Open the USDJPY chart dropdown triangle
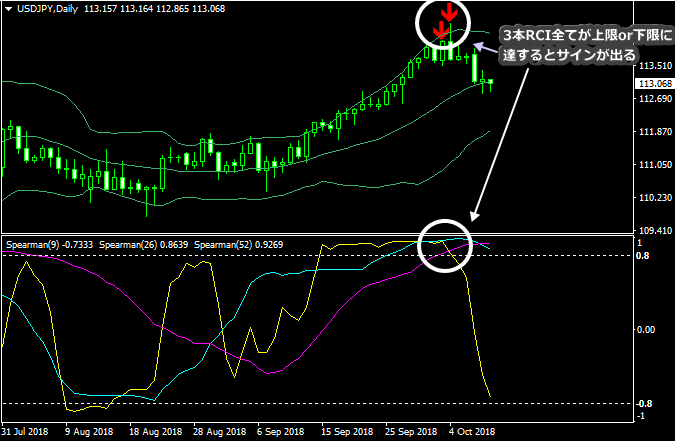Viewport: 675px width, 441px height. pos(8,9)
